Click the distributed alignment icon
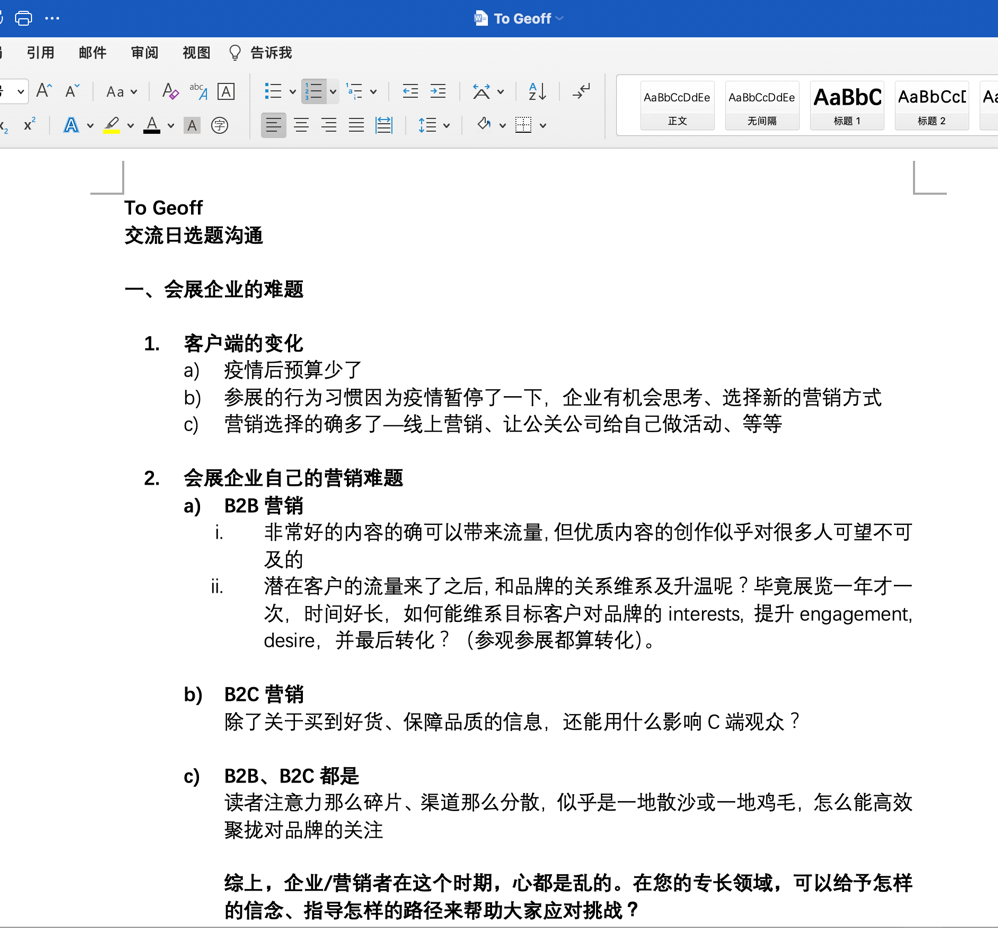Image resolution: width=998 pixels, height=928 pixels. tap(384, 125)
